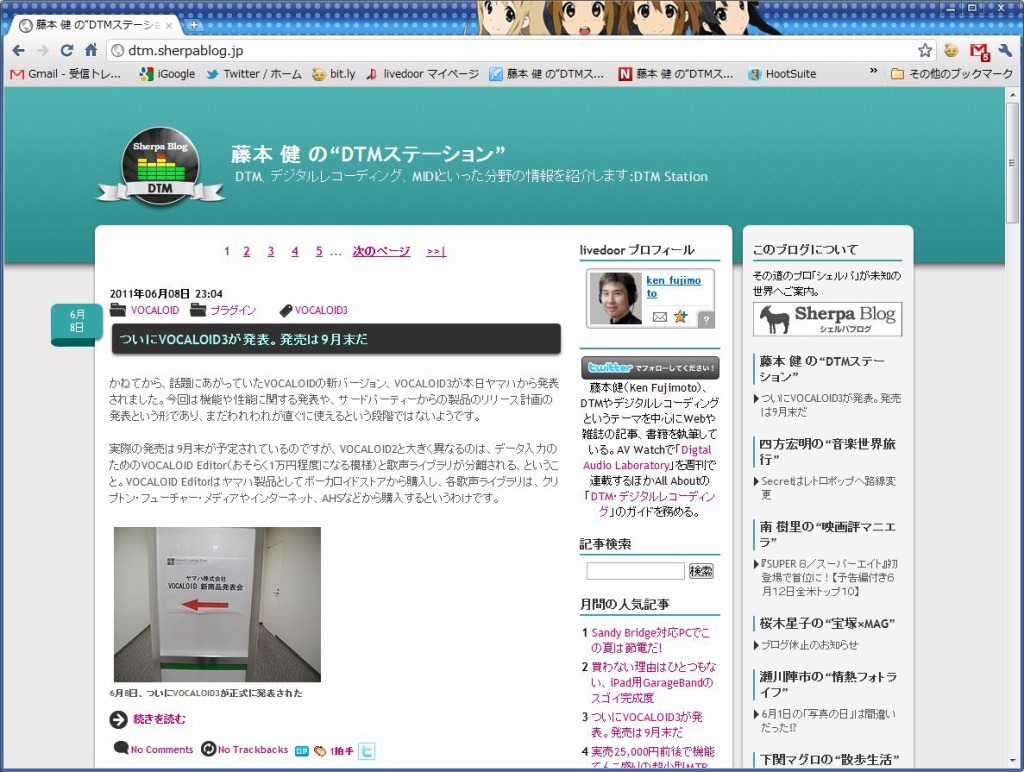1024x772 pixels.
Task: Click the envelope mail icon in profile
Action: [660, 317]
